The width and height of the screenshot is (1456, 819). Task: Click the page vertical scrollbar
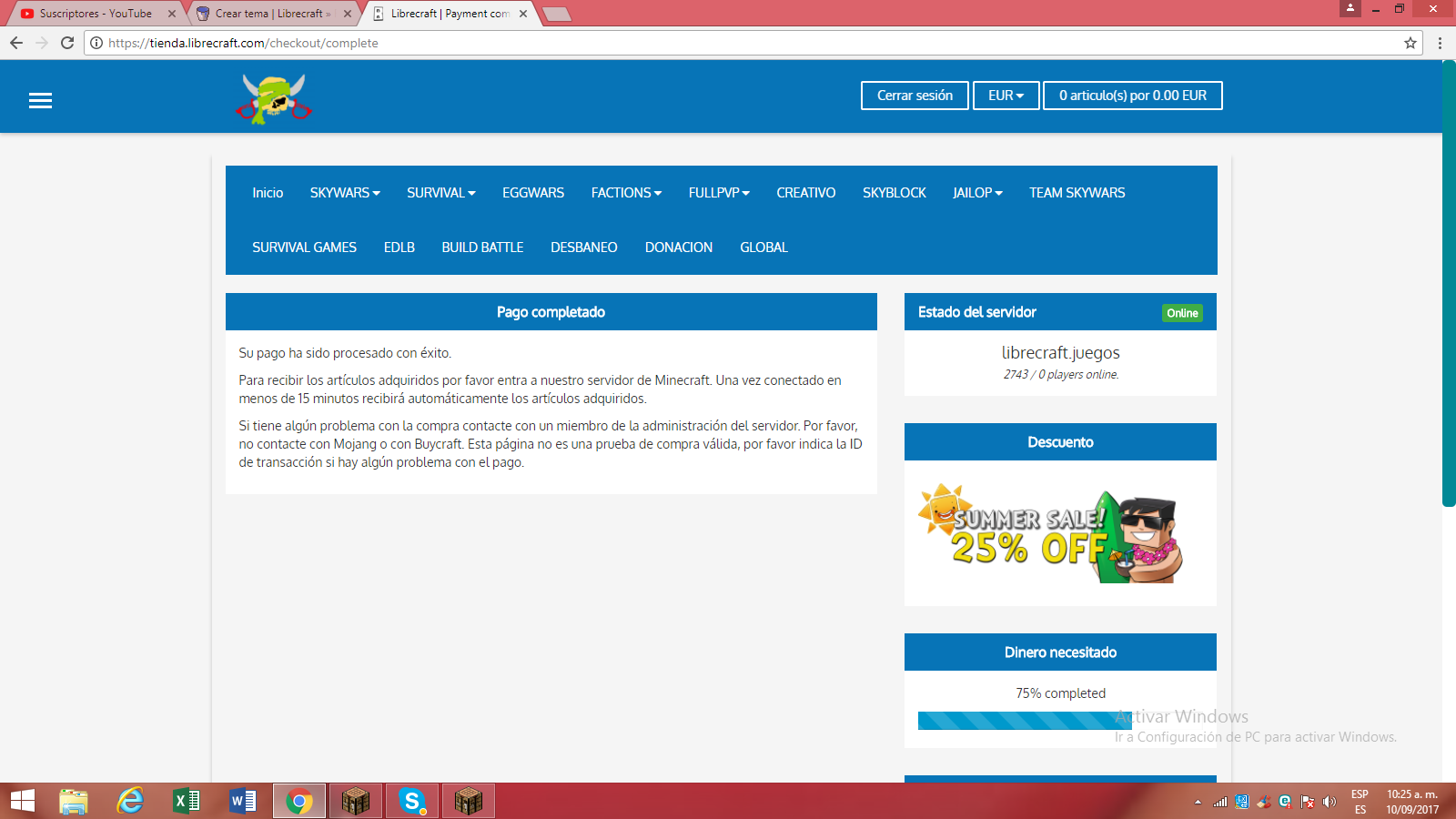(1449, 282)
